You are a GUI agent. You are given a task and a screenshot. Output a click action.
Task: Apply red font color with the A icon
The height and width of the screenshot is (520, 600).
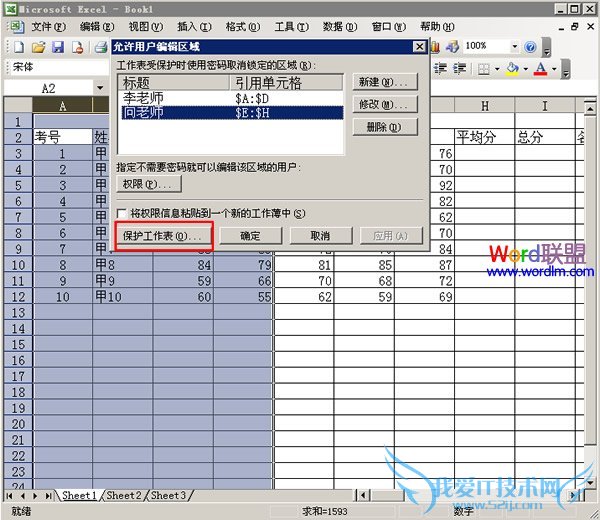click(x=540, y=69)
